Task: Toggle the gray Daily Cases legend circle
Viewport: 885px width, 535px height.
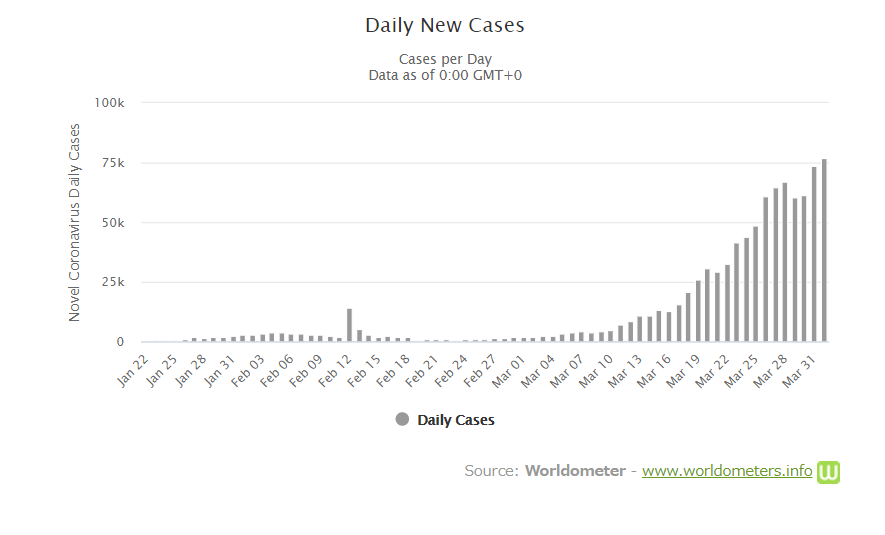Action: click(x=402, y=420)
